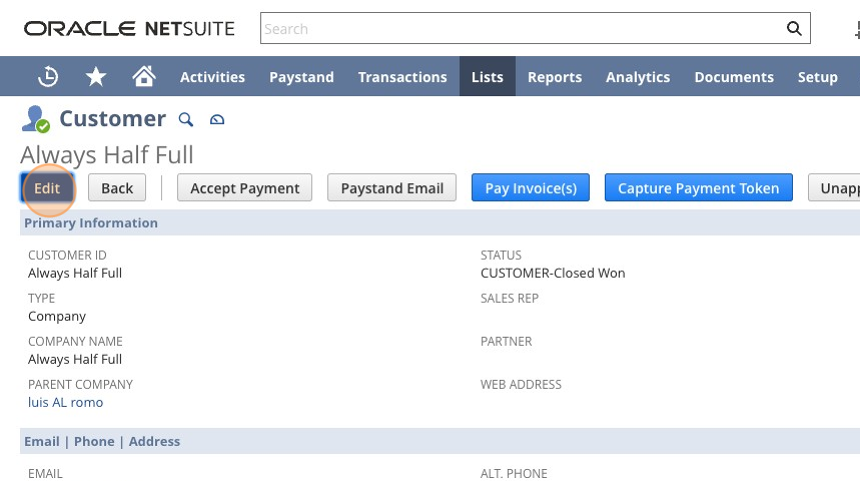Open the Setup menu

(x=817, y=77)
